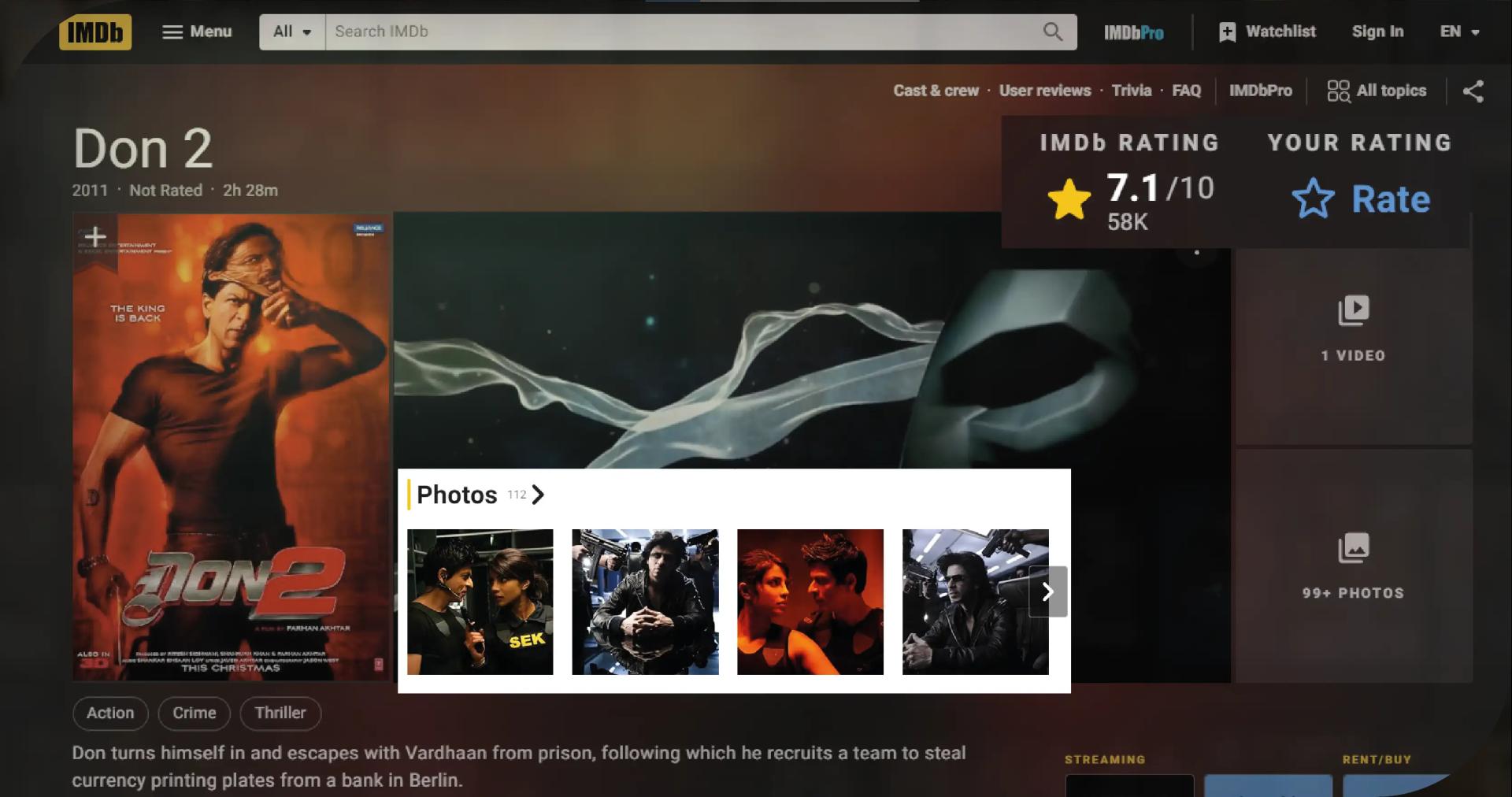This screenshot has height=797, width=1512.
Task: Click the search magnifier icon
Action: (1053, 32)
